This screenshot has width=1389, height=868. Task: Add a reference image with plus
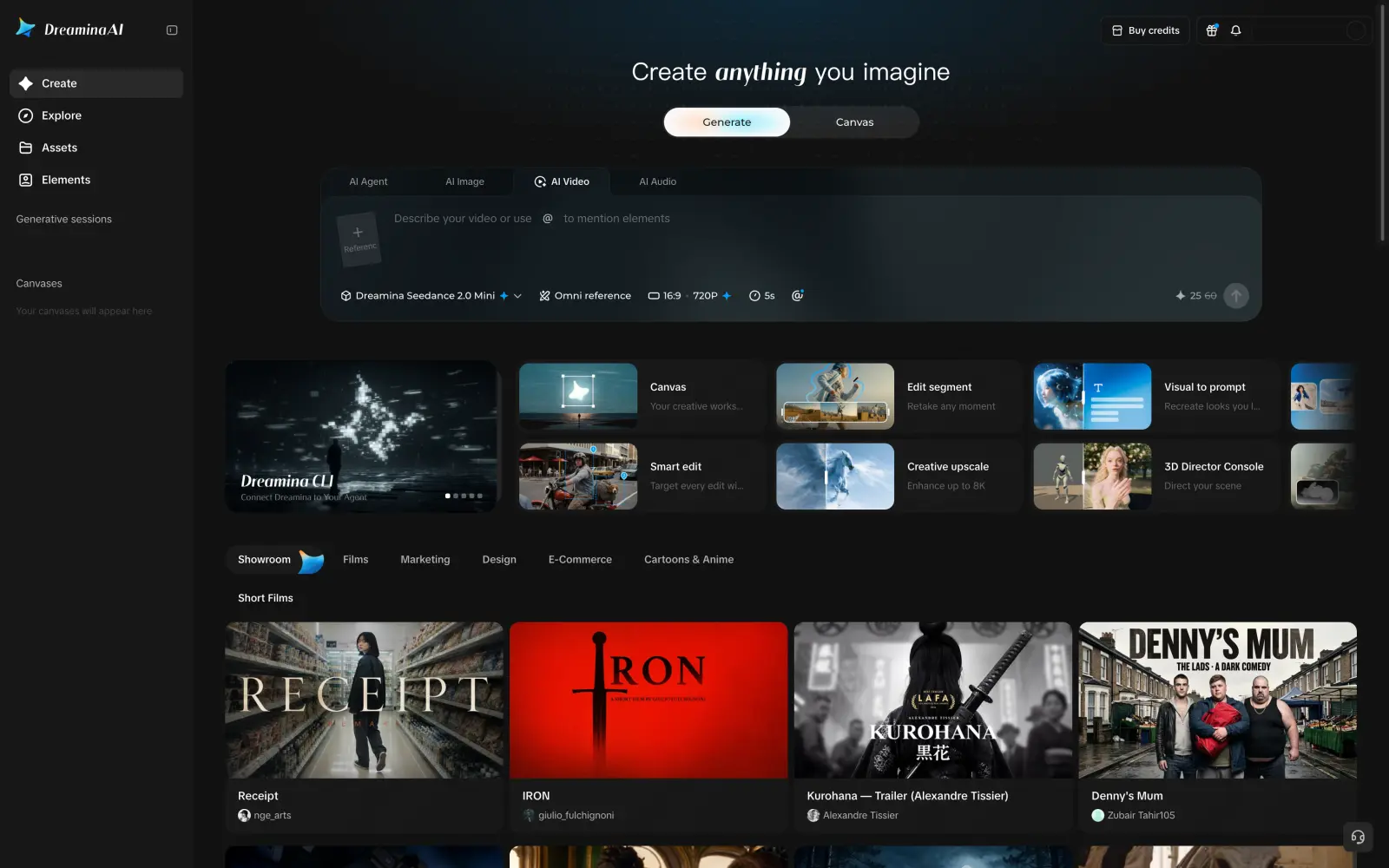pyautogui.click(x=359, y=238)
